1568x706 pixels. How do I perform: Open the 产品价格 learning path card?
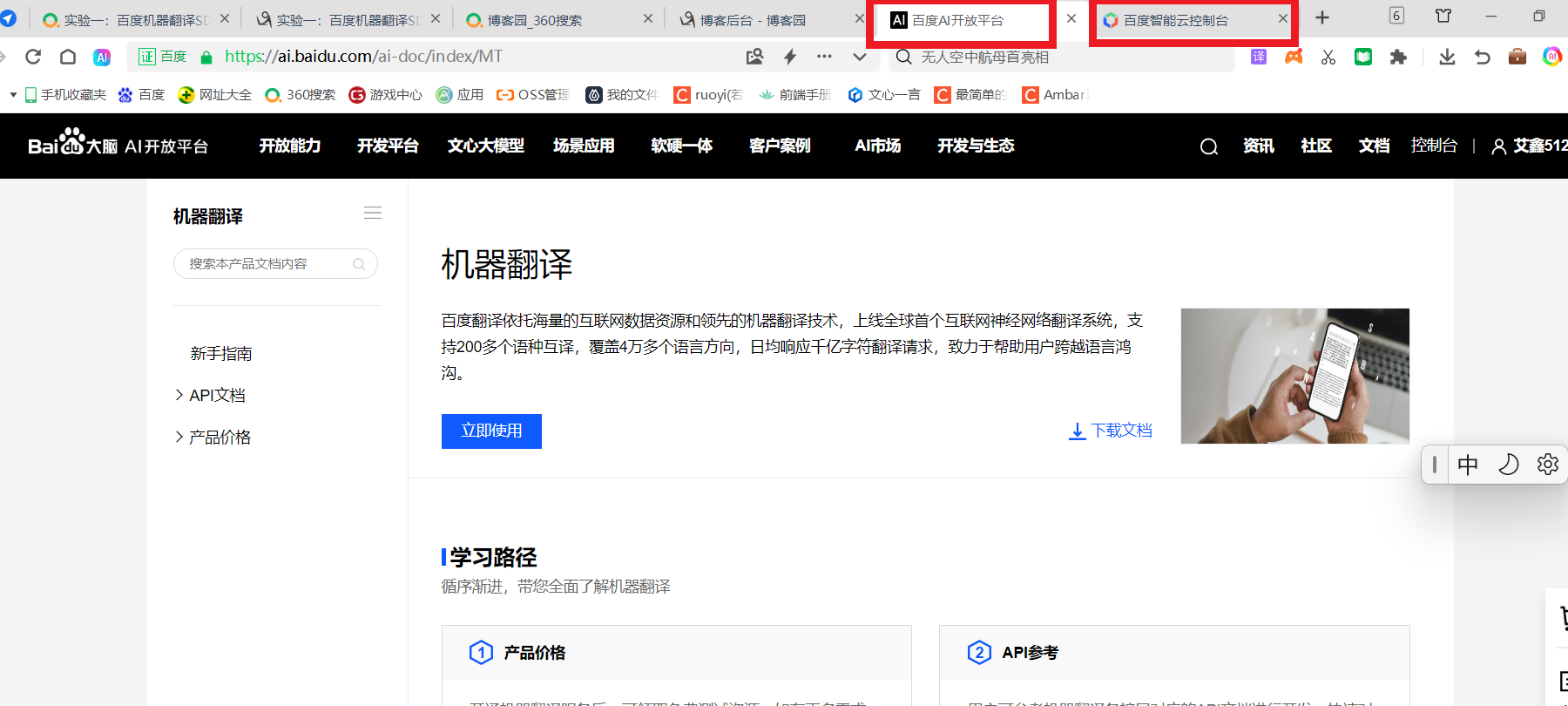(677, 665)
